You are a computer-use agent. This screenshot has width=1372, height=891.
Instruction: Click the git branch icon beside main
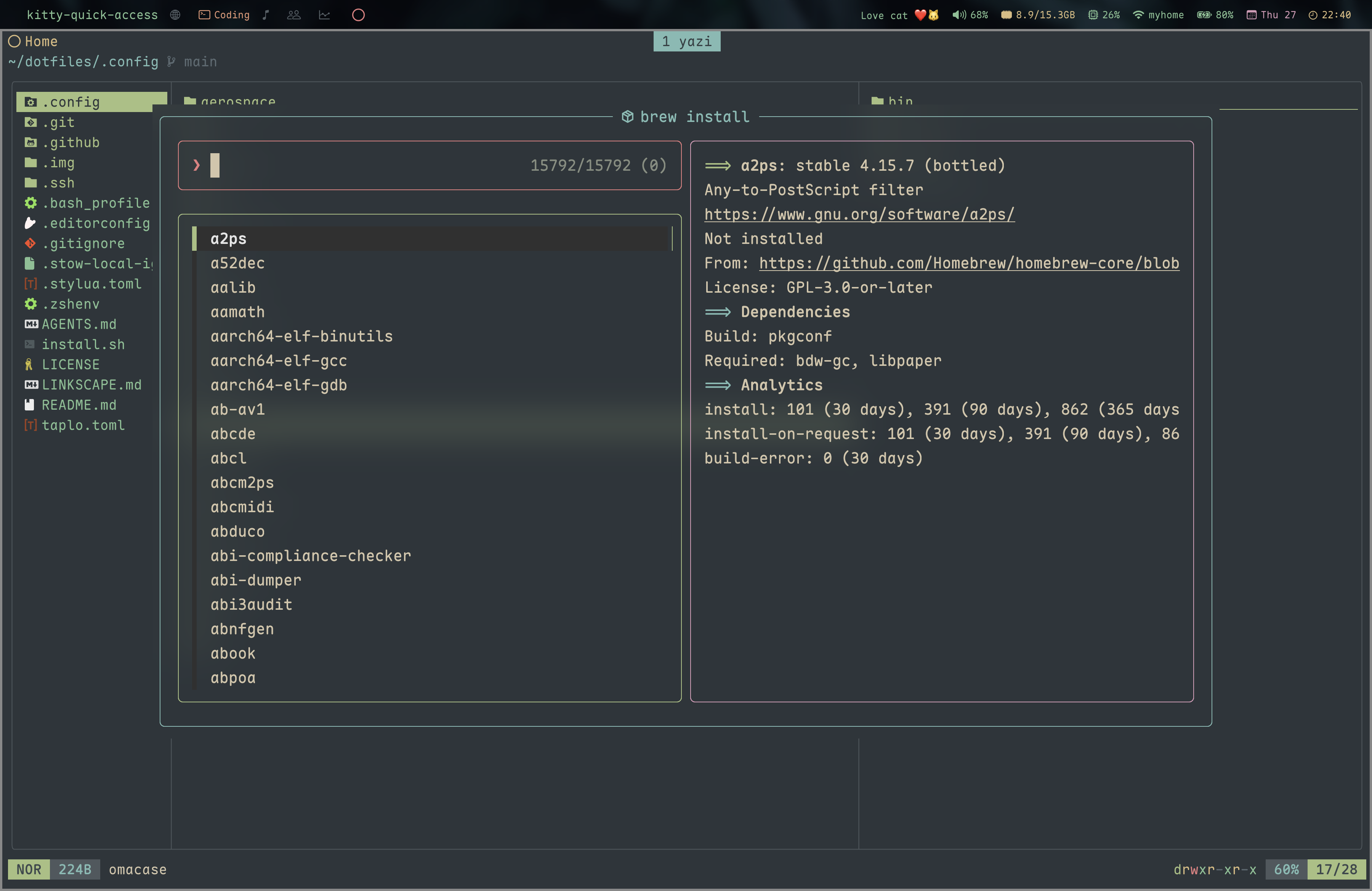click(x=171, y=62)
